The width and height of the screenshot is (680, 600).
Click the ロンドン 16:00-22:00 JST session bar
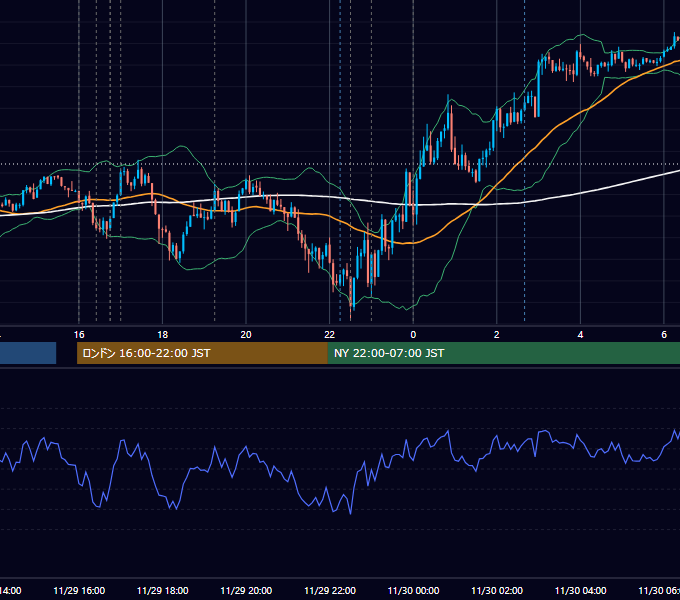click(x=202, y=353)
